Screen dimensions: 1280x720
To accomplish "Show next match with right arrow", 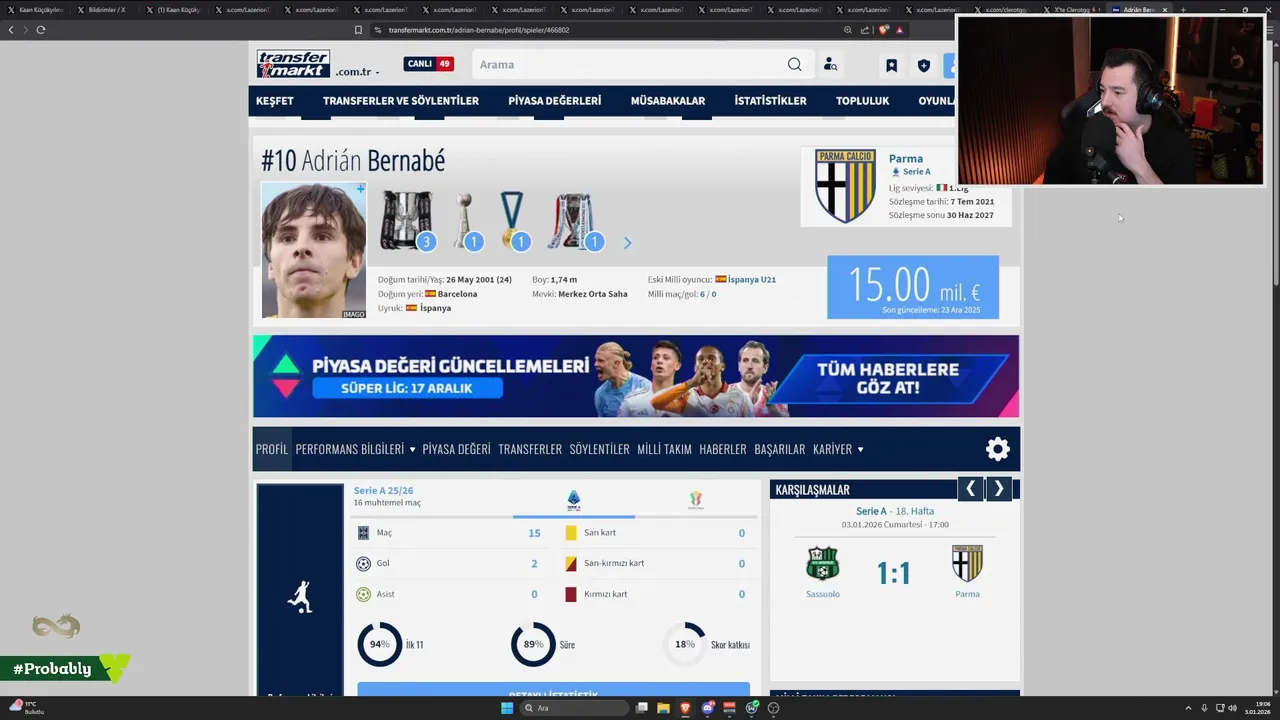I will [x=998, y=489].
